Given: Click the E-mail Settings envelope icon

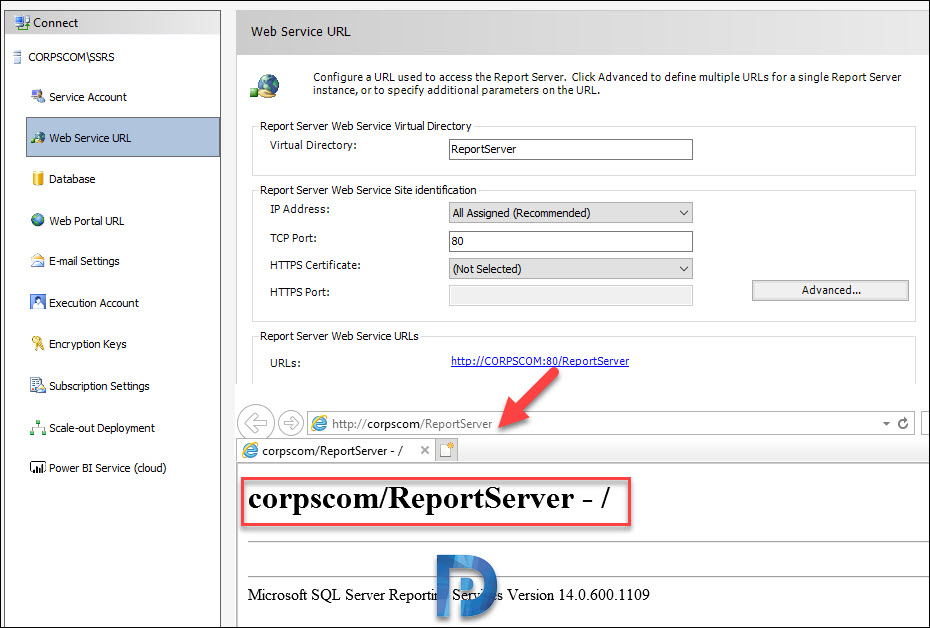Looking at the screenshot, I should point(37,261).
